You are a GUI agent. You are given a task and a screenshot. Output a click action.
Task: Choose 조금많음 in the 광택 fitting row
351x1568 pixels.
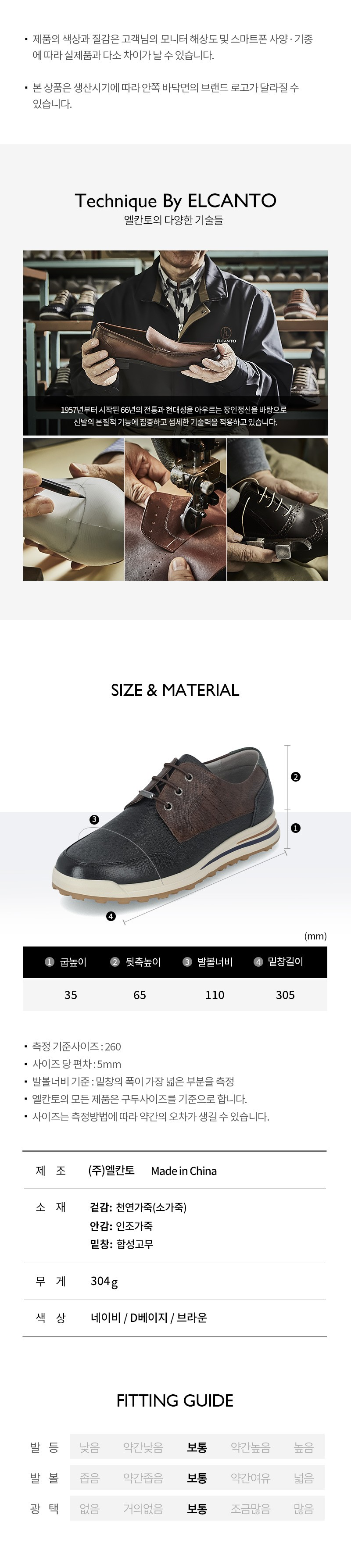[251, 1509]
